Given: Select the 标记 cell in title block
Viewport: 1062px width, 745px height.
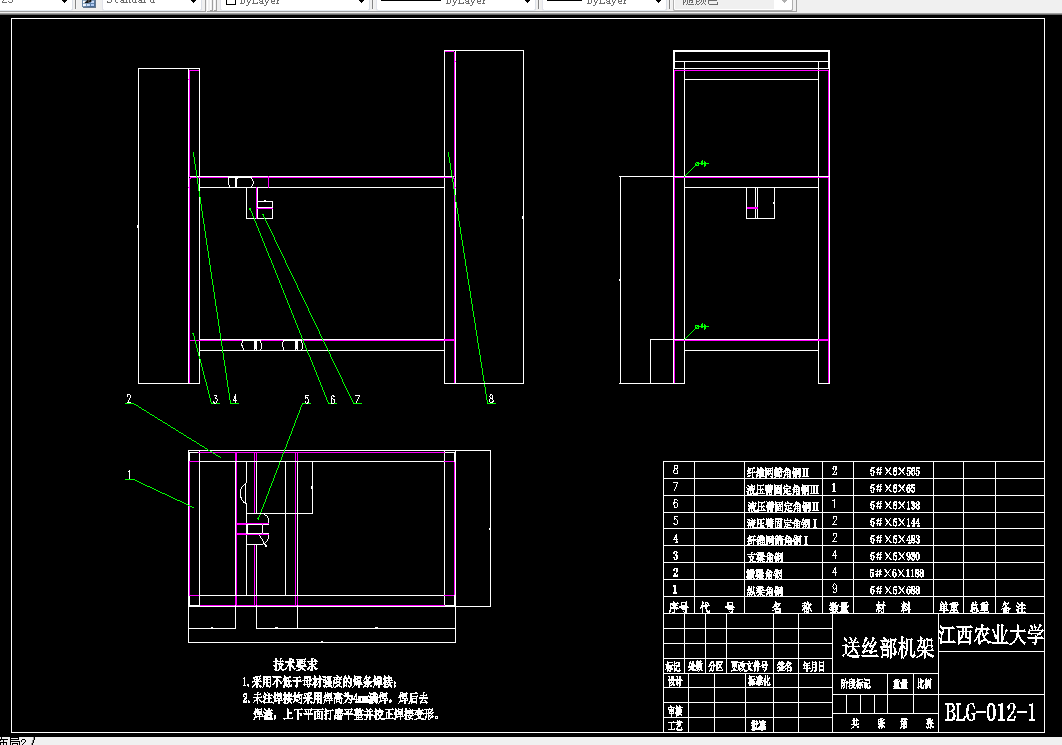Looking at the screenshot, I should (673, 666).
